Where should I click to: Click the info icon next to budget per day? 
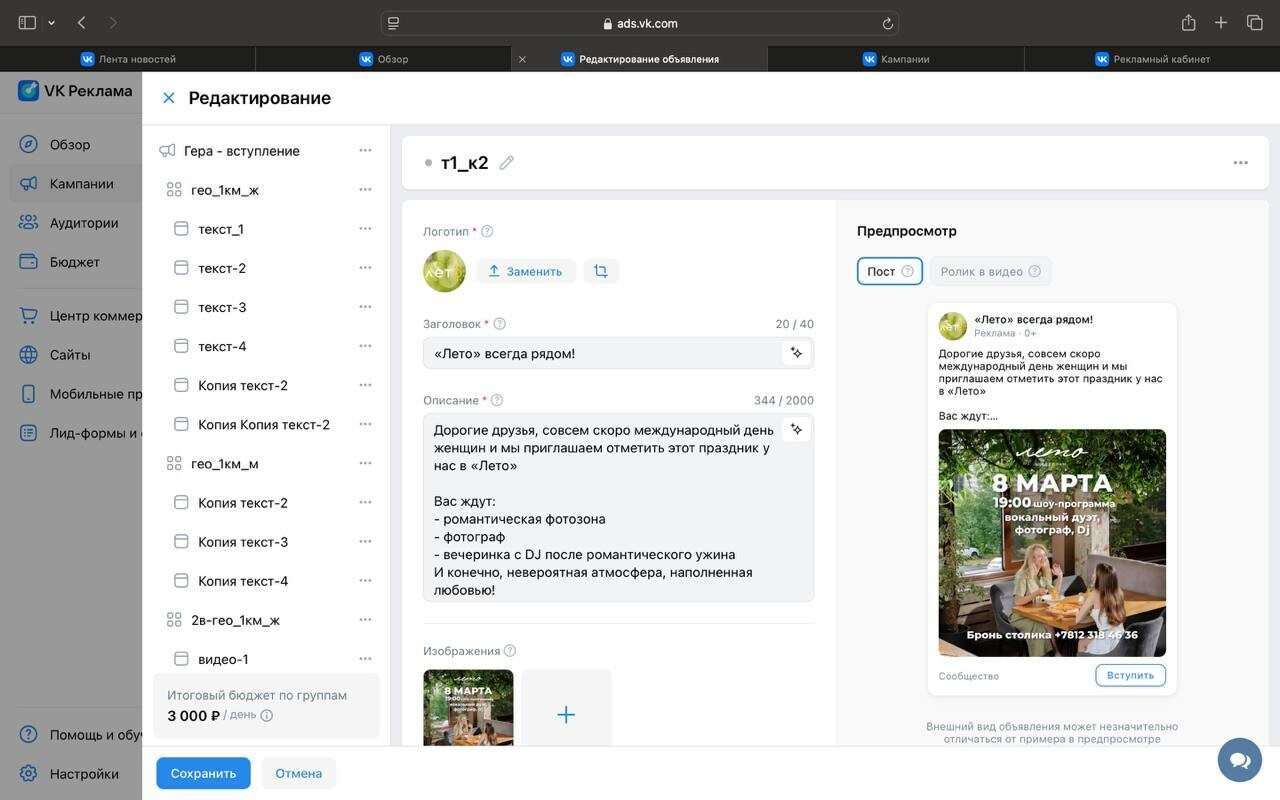[x=266, y=716]
